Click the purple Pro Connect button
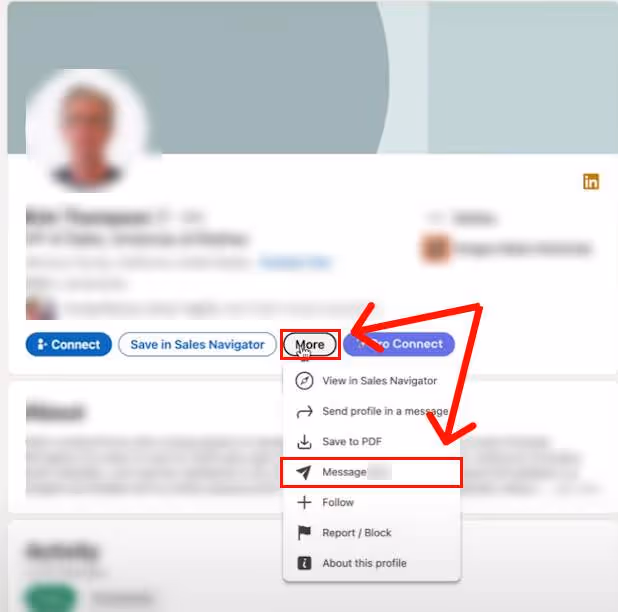This screenshot has width=618, height=612. [399, 344]
